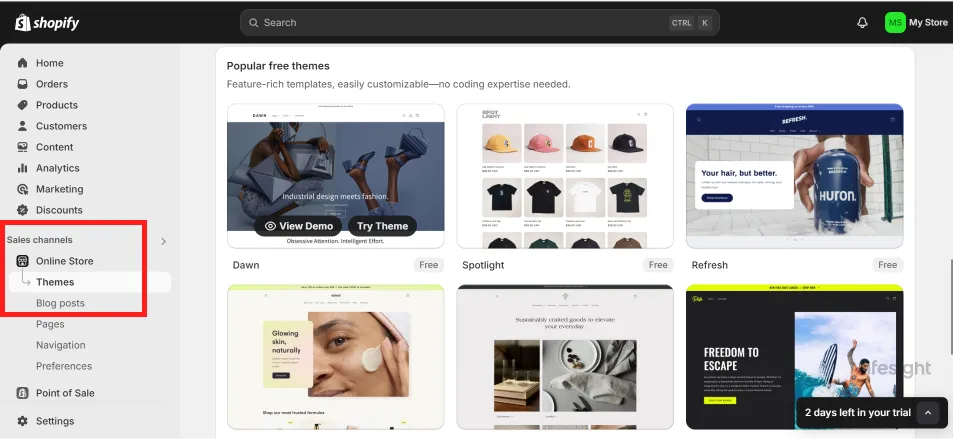This screenshot has height=439, width=953.
Task: Select Themes under Online Store
Action: tap(89, 282)
